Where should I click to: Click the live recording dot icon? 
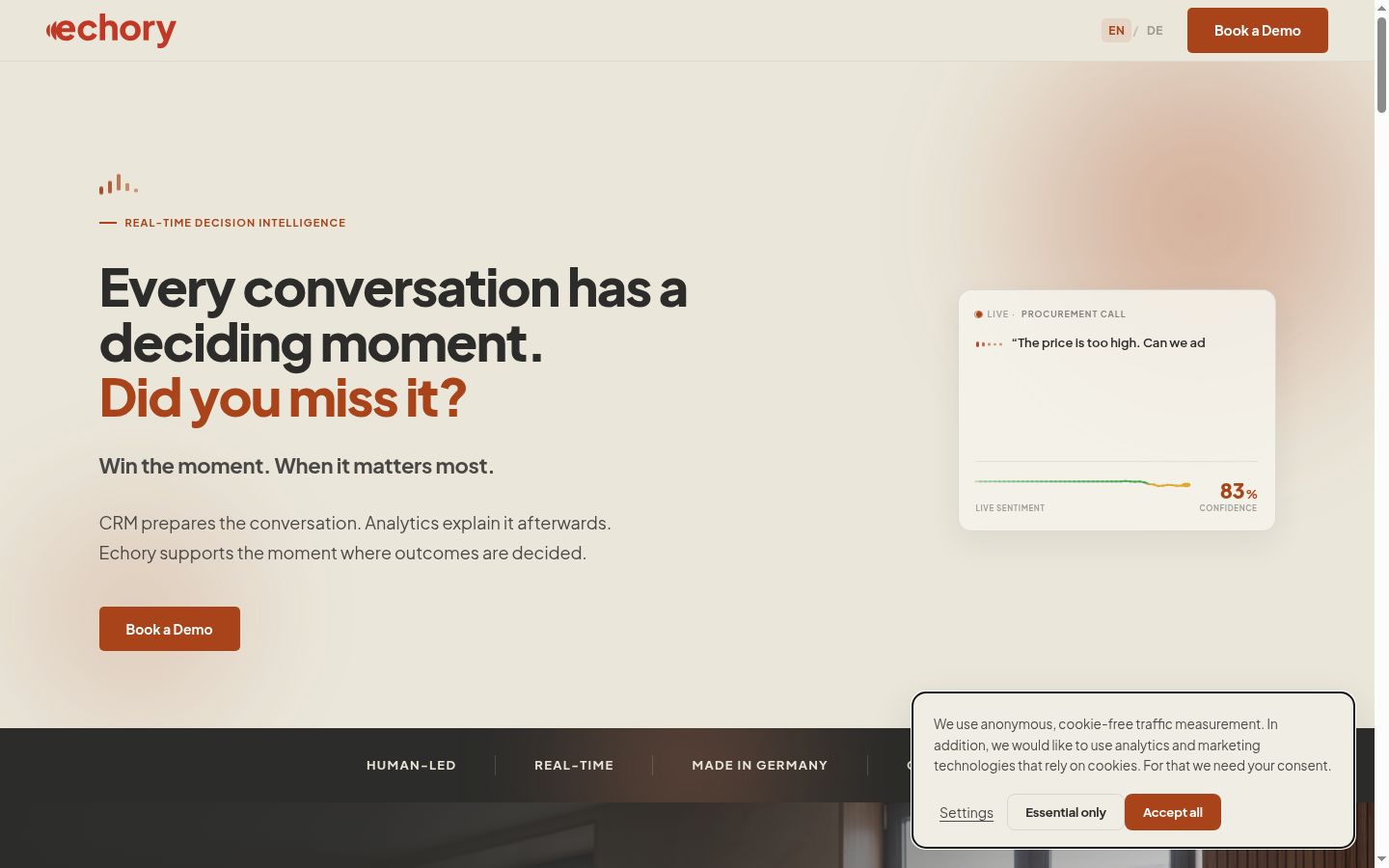pyautogui.click(x=978, y=314)
